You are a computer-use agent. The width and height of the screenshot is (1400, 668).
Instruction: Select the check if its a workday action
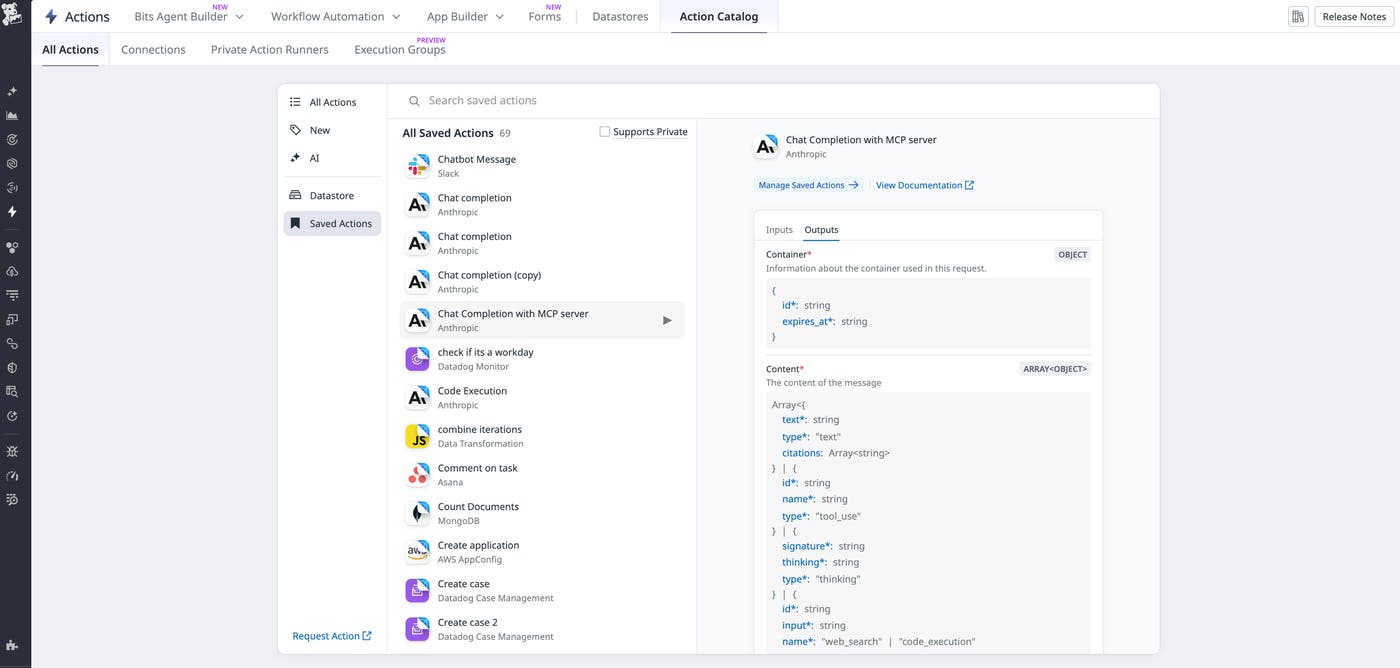pos(542,359)
